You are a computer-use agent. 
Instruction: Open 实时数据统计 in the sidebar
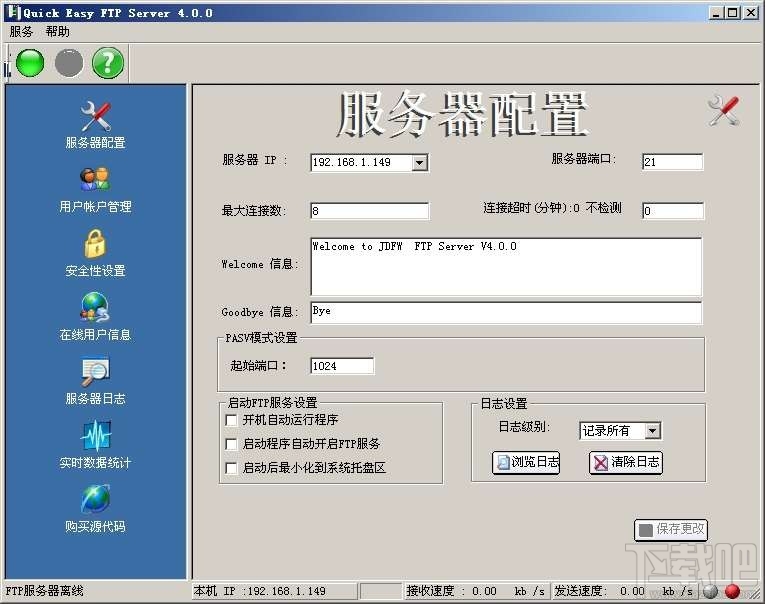(x=96, y=445)
